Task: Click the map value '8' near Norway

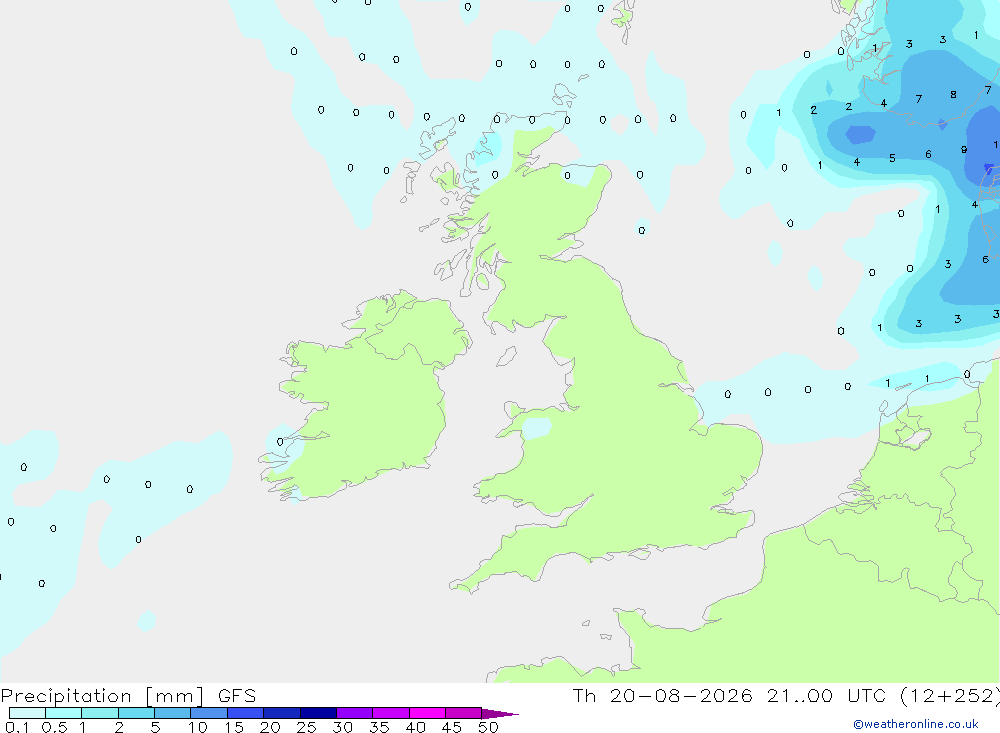Action: tap(953, 94)
